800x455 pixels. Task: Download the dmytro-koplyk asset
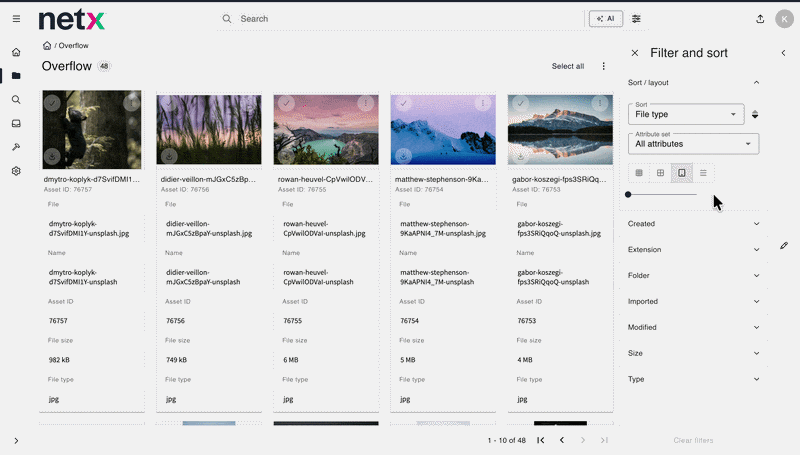tap(52, 156)
